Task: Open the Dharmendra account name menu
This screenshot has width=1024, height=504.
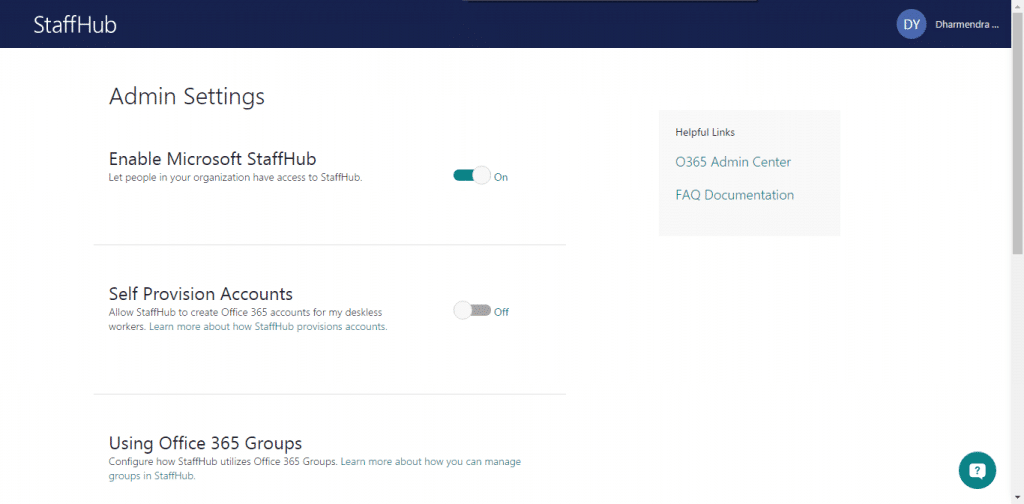Action: tap(966, 24)
